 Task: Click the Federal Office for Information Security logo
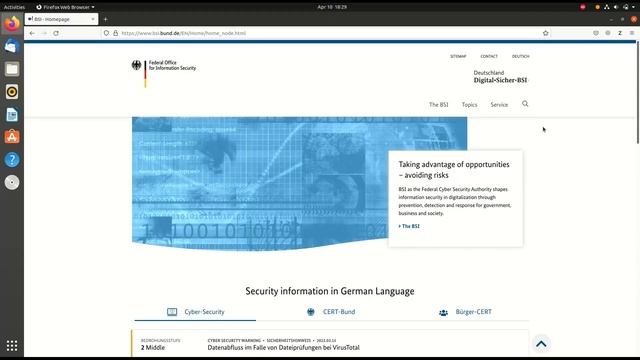[164, 73]
